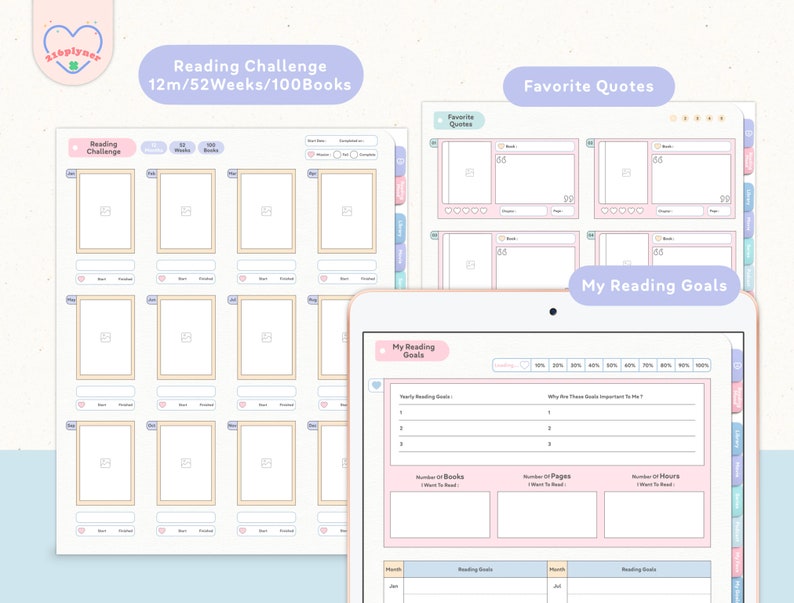Click the pink heart under Jan book
This screenshot has width=794, height=603.
[x=82, y=278]
